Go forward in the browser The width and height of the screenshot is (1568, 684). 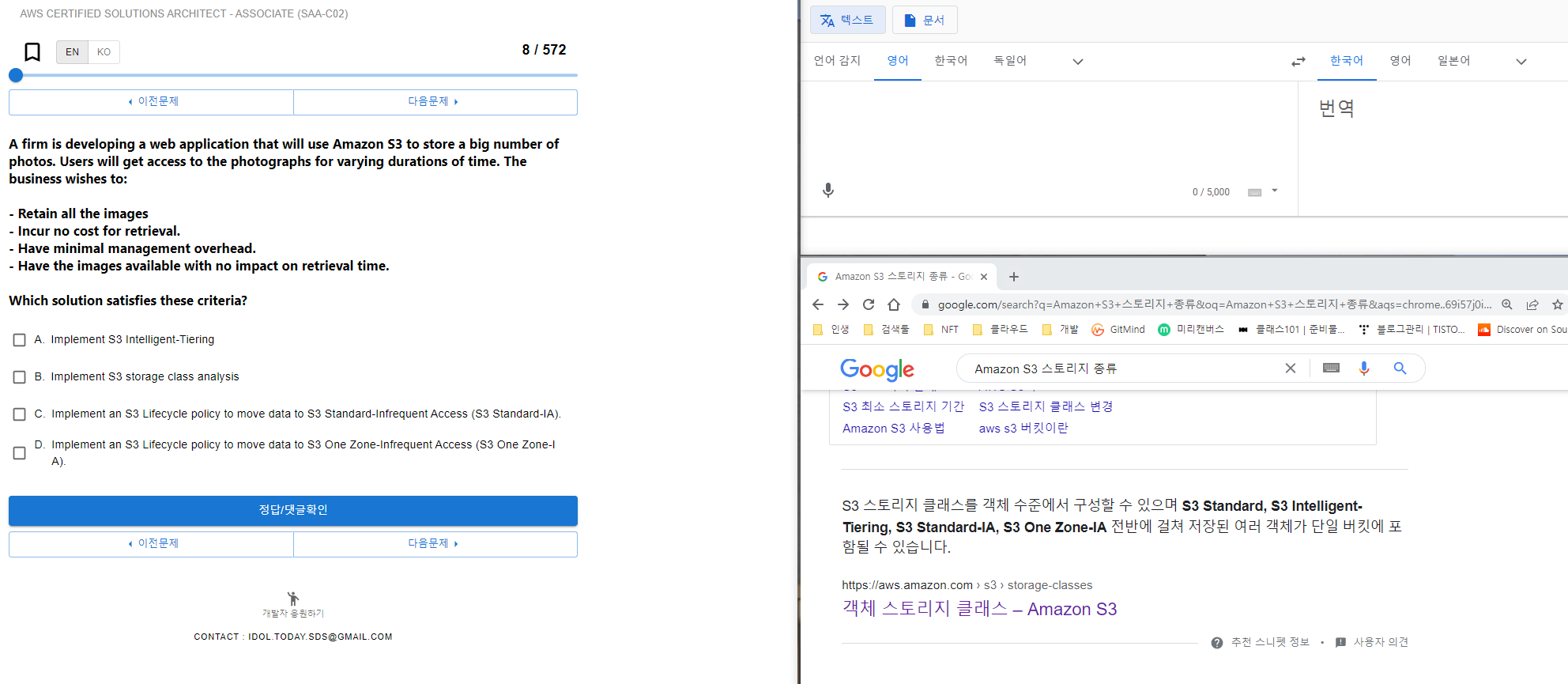(843, 304)
